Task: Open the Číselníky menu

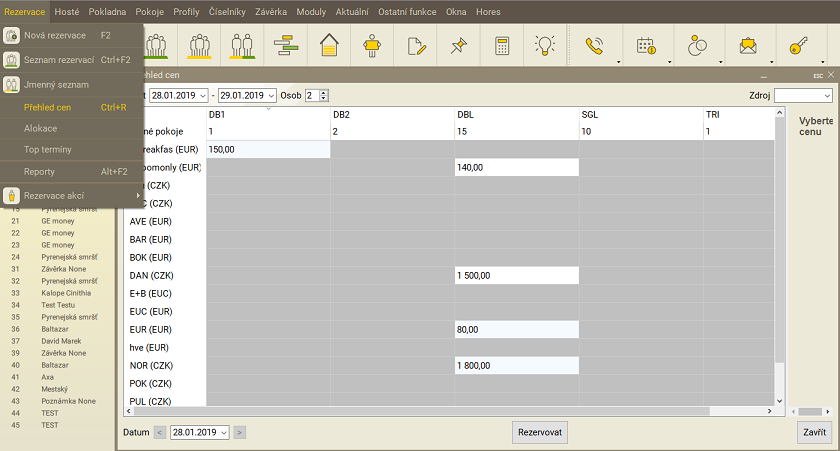Action: point(226,11)
